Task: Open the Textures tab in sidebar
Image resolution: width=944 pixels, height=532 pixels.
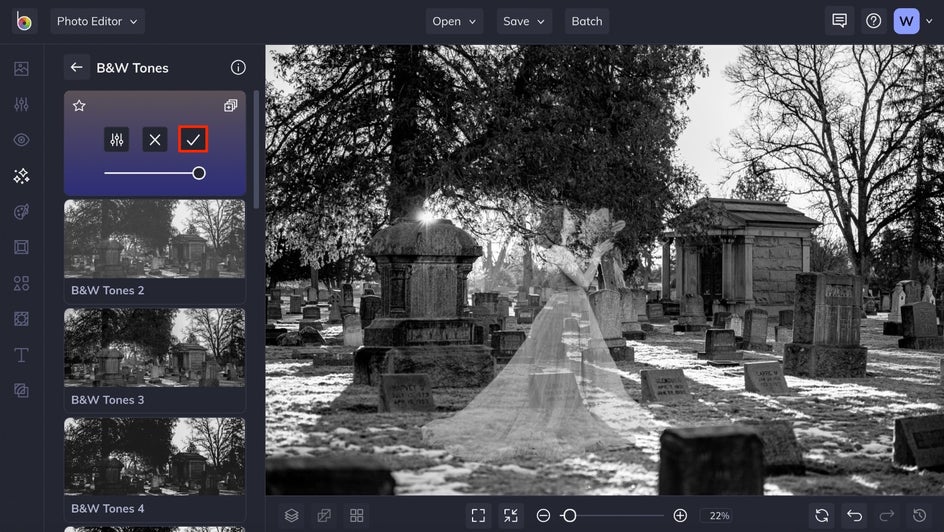Action: tap(21, 391)
